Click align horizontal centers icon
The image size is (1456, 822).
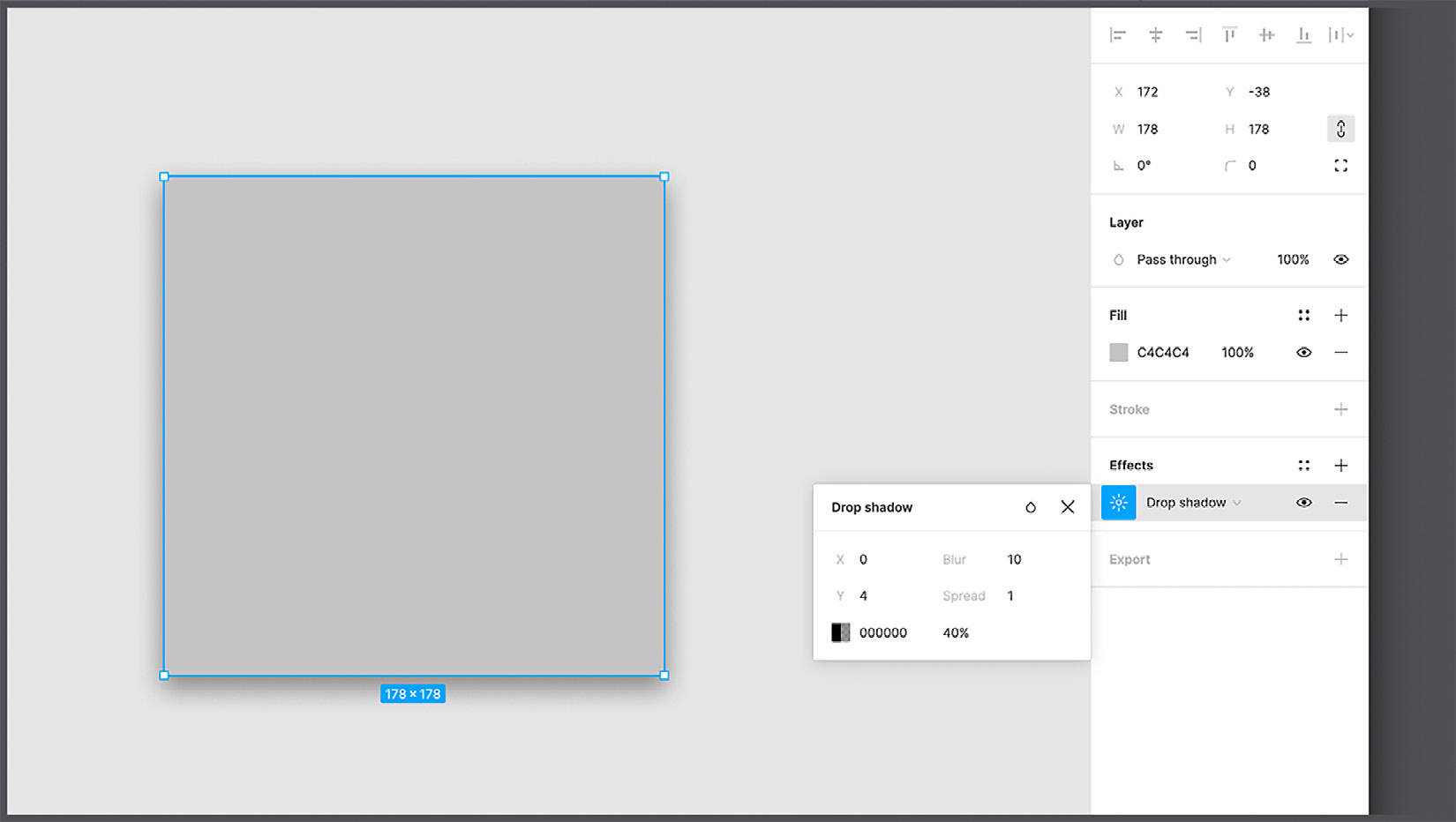[x=1155, y=35]
